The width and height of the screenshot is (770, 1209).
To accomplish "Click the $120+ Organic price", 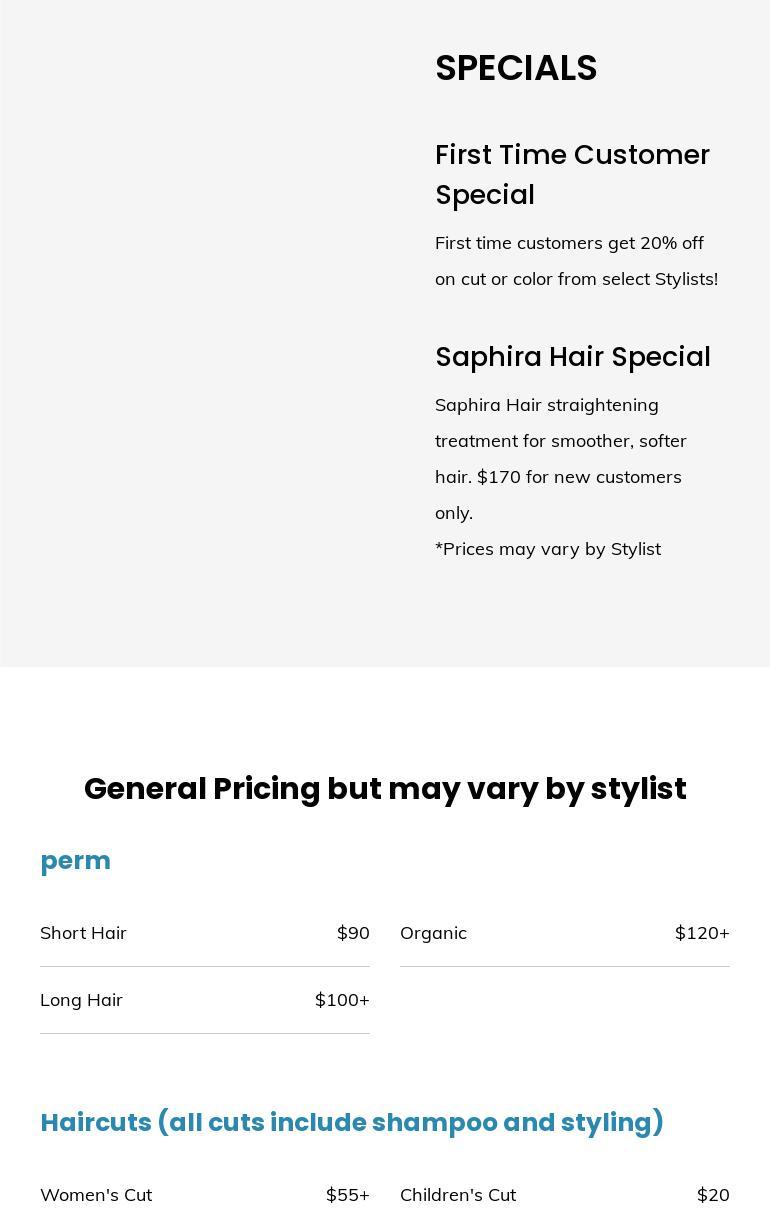I will pyautogui.click(x=702, y=933).
